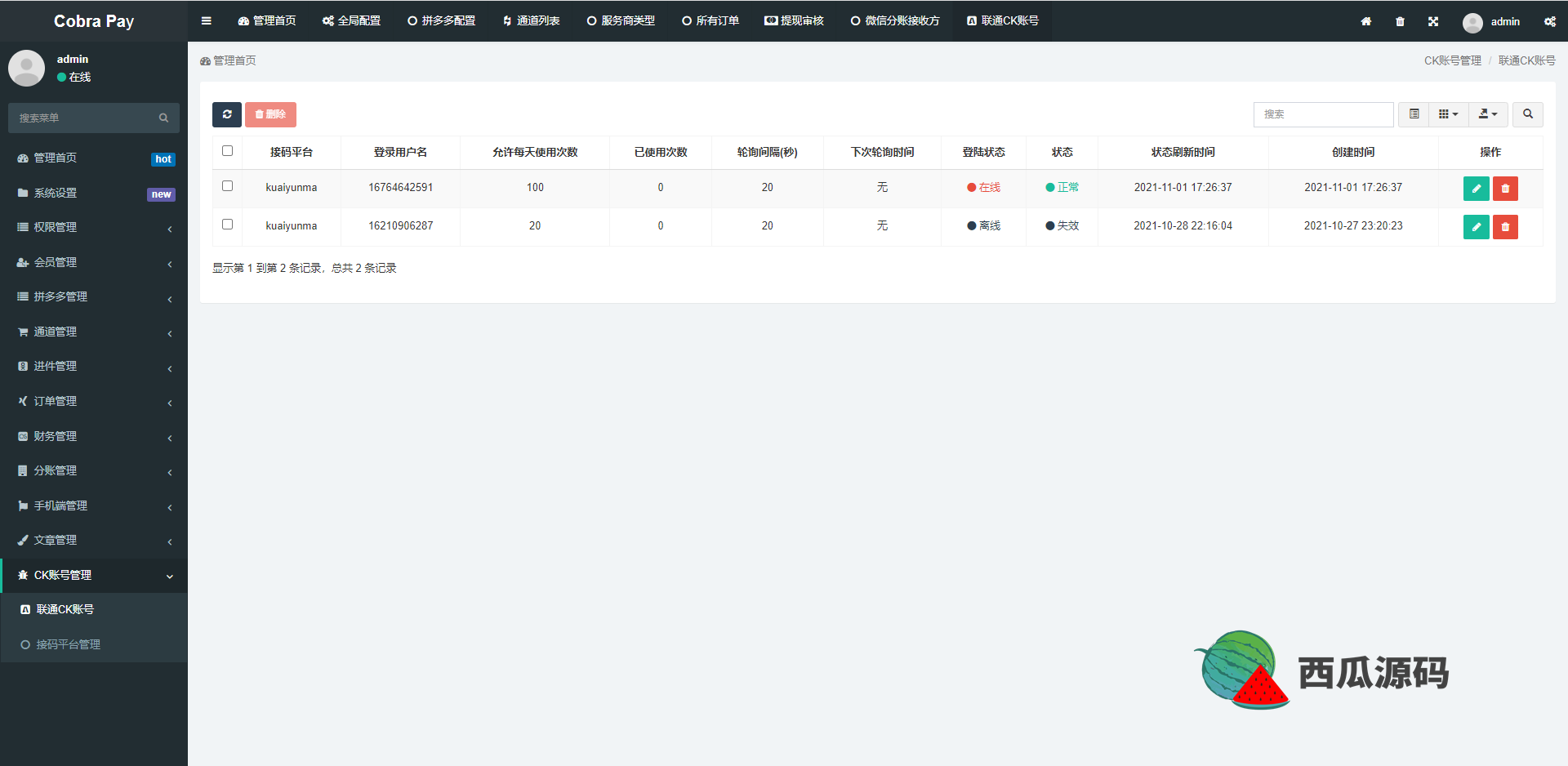The width and height of the screenshot is (1568, 766).
Task: Open 系统设置 in the sidebar
Action: pyautogui.click(x=94, y=194)
